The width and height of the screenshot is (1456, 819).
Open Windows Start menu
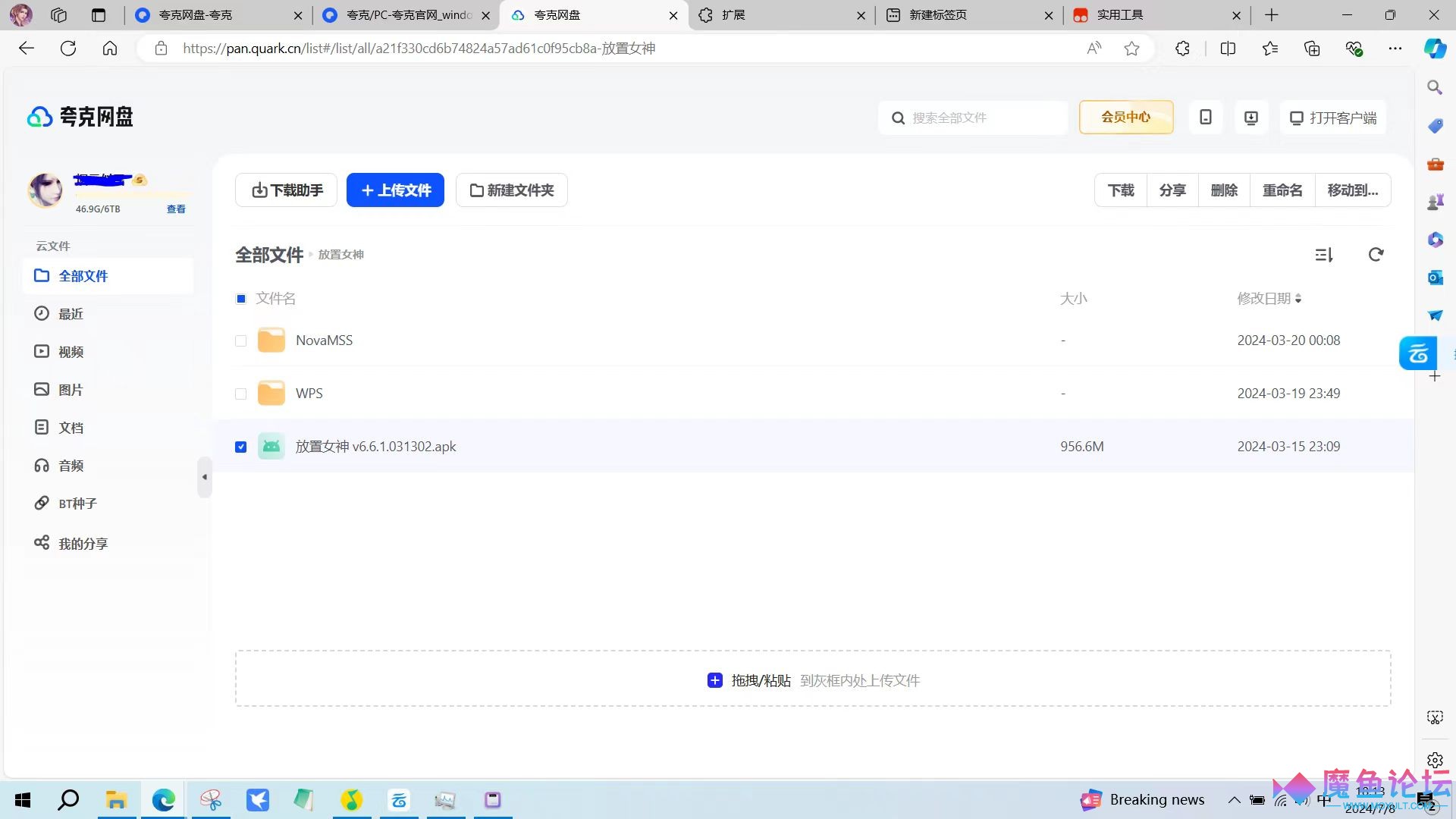point(23,800)
